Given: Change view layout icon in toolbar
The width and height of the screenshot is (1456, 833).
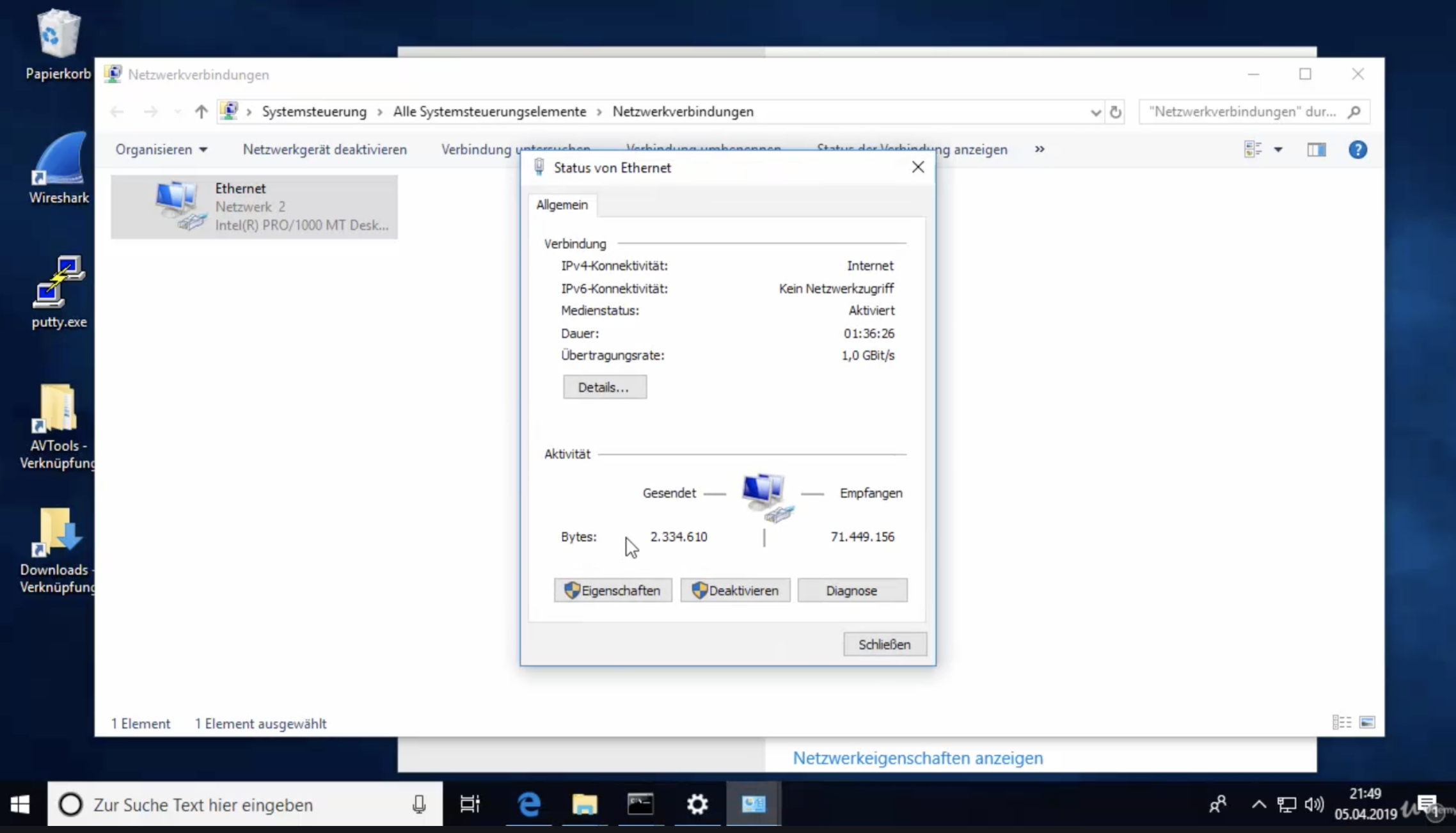Looking at the screenshot, I should pyautogui.click(x=1253, y=150).
